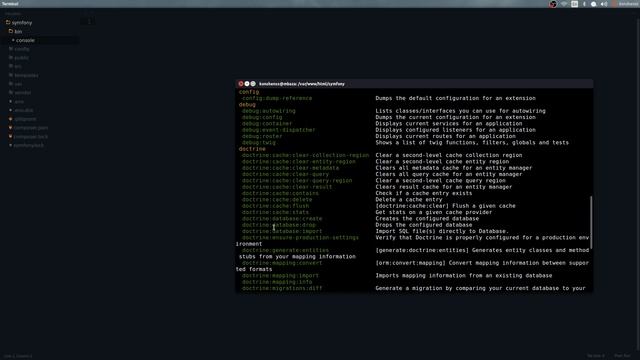Click 'doctrine:migrations:diff' in terminal
Image resolution: width=640 pixels, height=360 pixels.
pos(282,289)
